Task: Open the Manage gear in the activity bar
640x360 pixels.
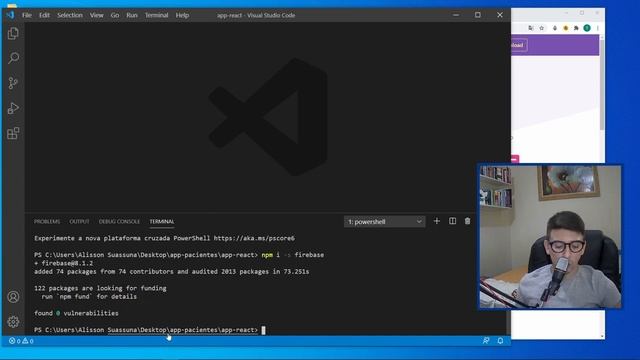Action: click(x=13, y=322)
